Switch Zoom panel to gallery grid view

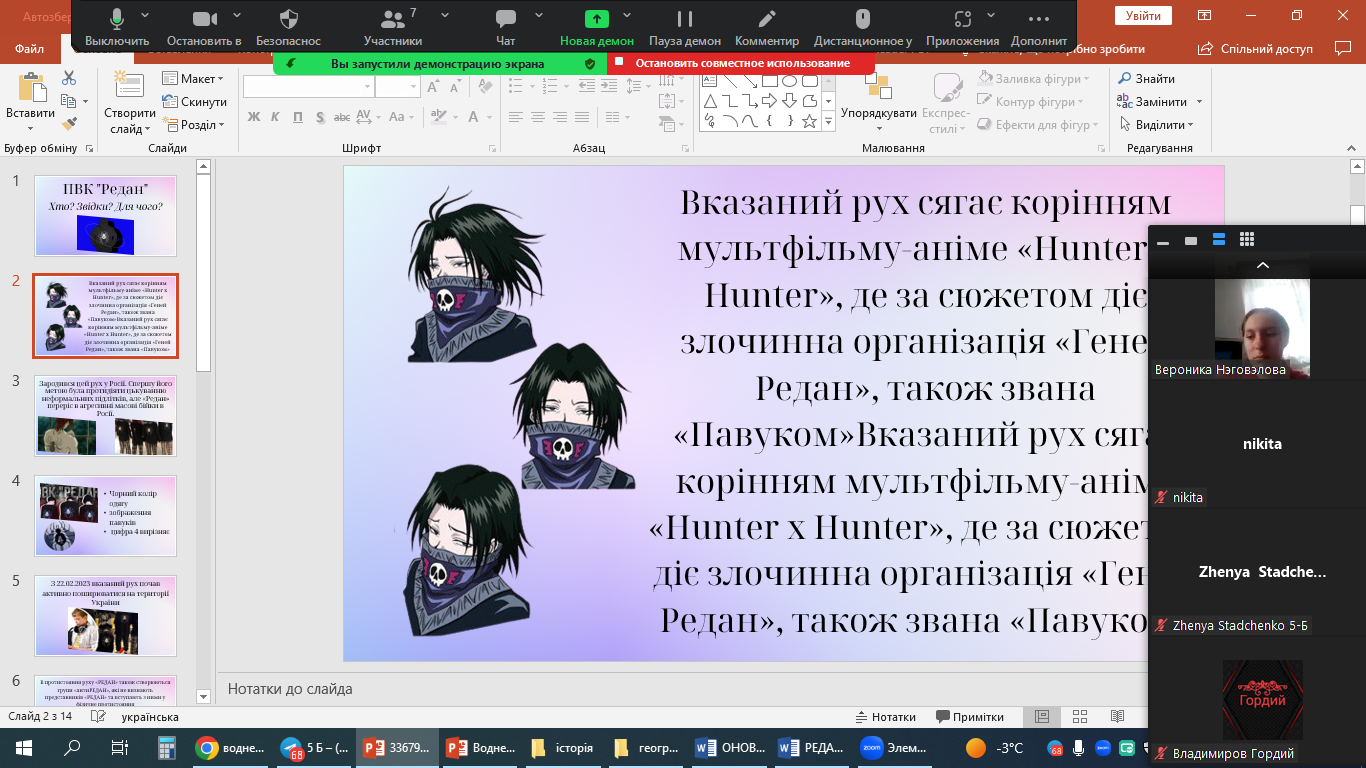click(x=1246, y=239)
